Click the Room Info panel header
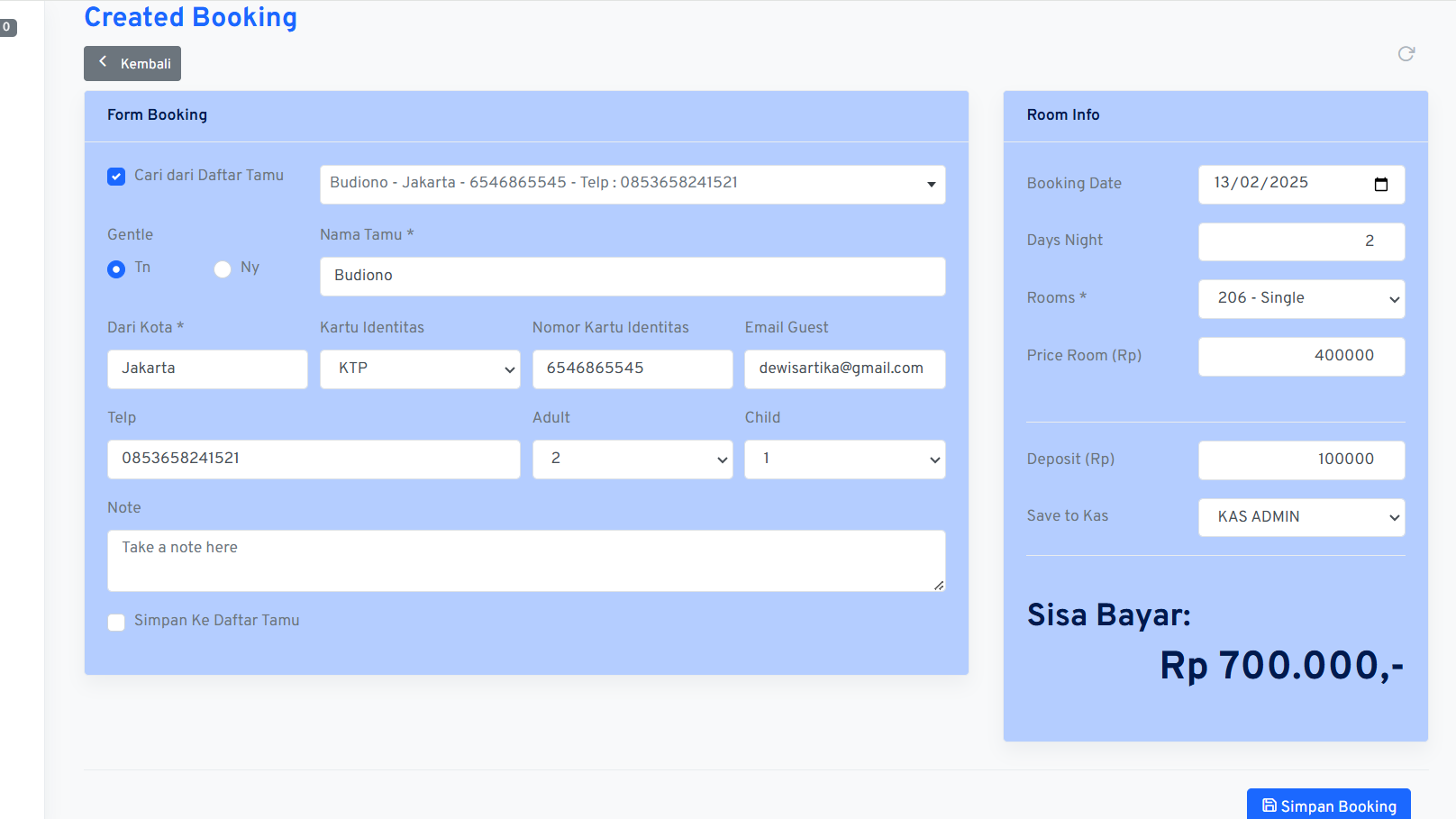 [x=1215, y=115]
